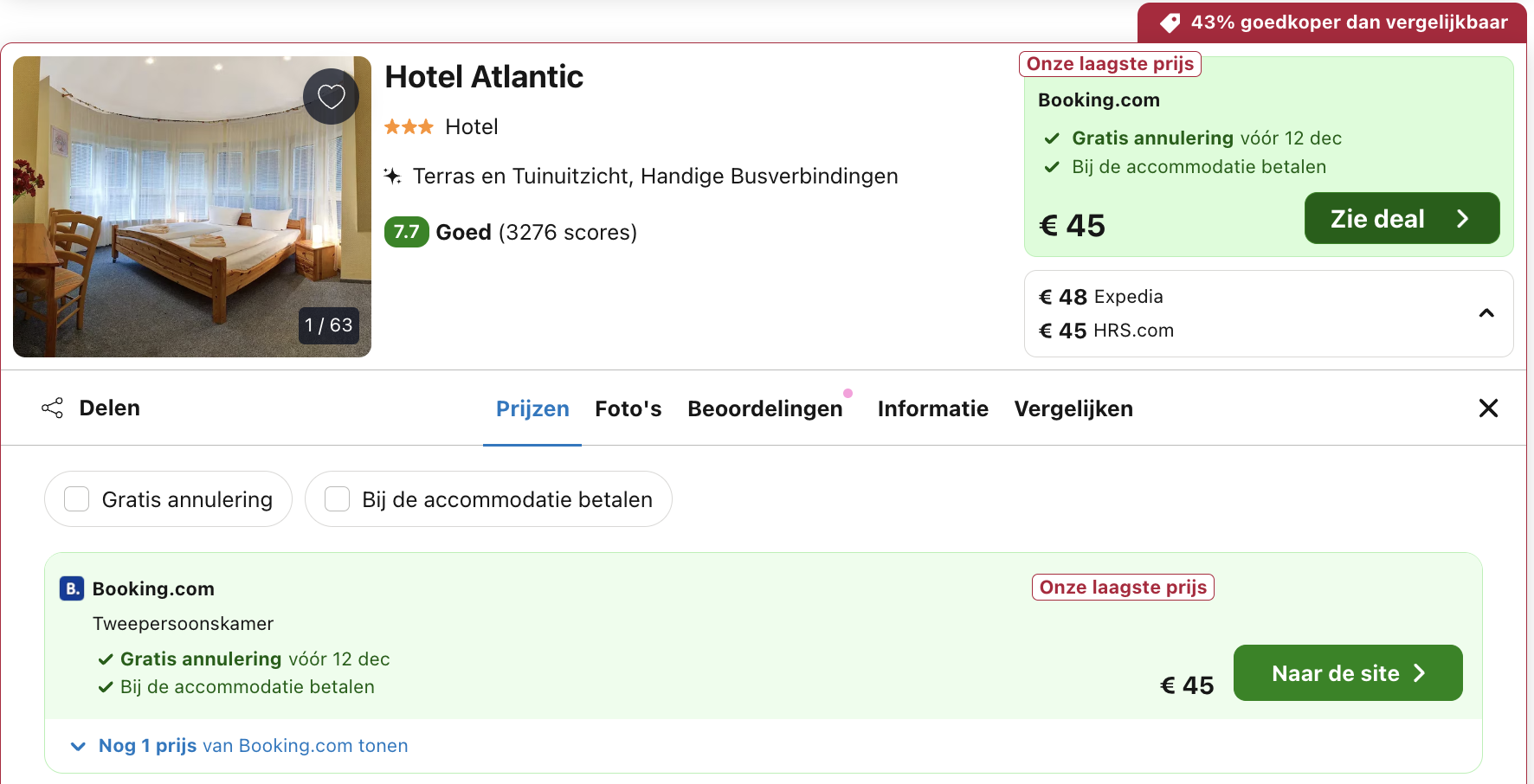1534x784 pixels.
Task: Check the Bij de accommodatie betalen filter
Action: (x=337, y=498)
